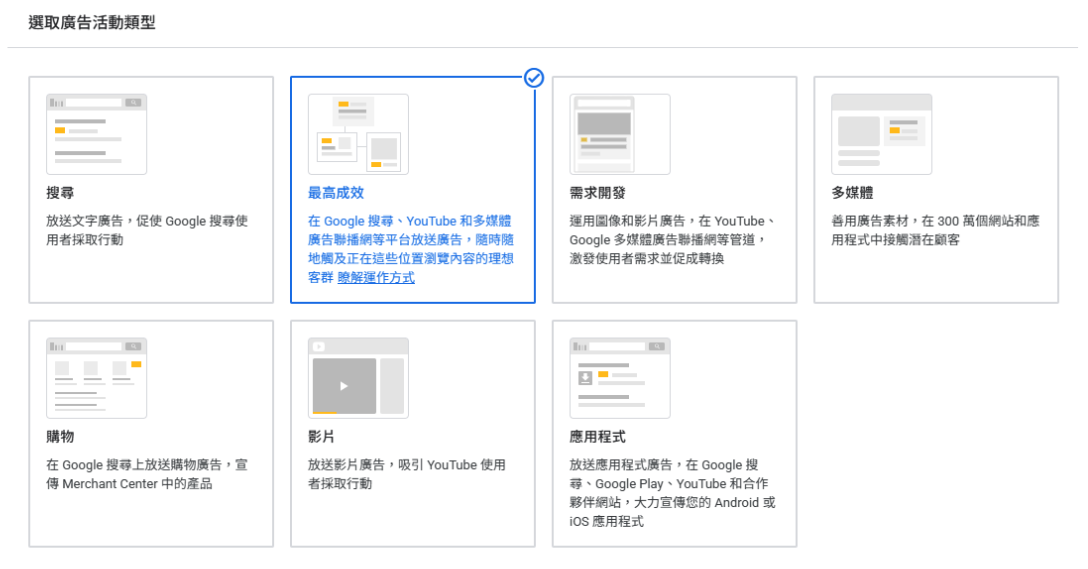Choose the 影片 campaign type title
1088x569 pixels.
click(321, 437)
